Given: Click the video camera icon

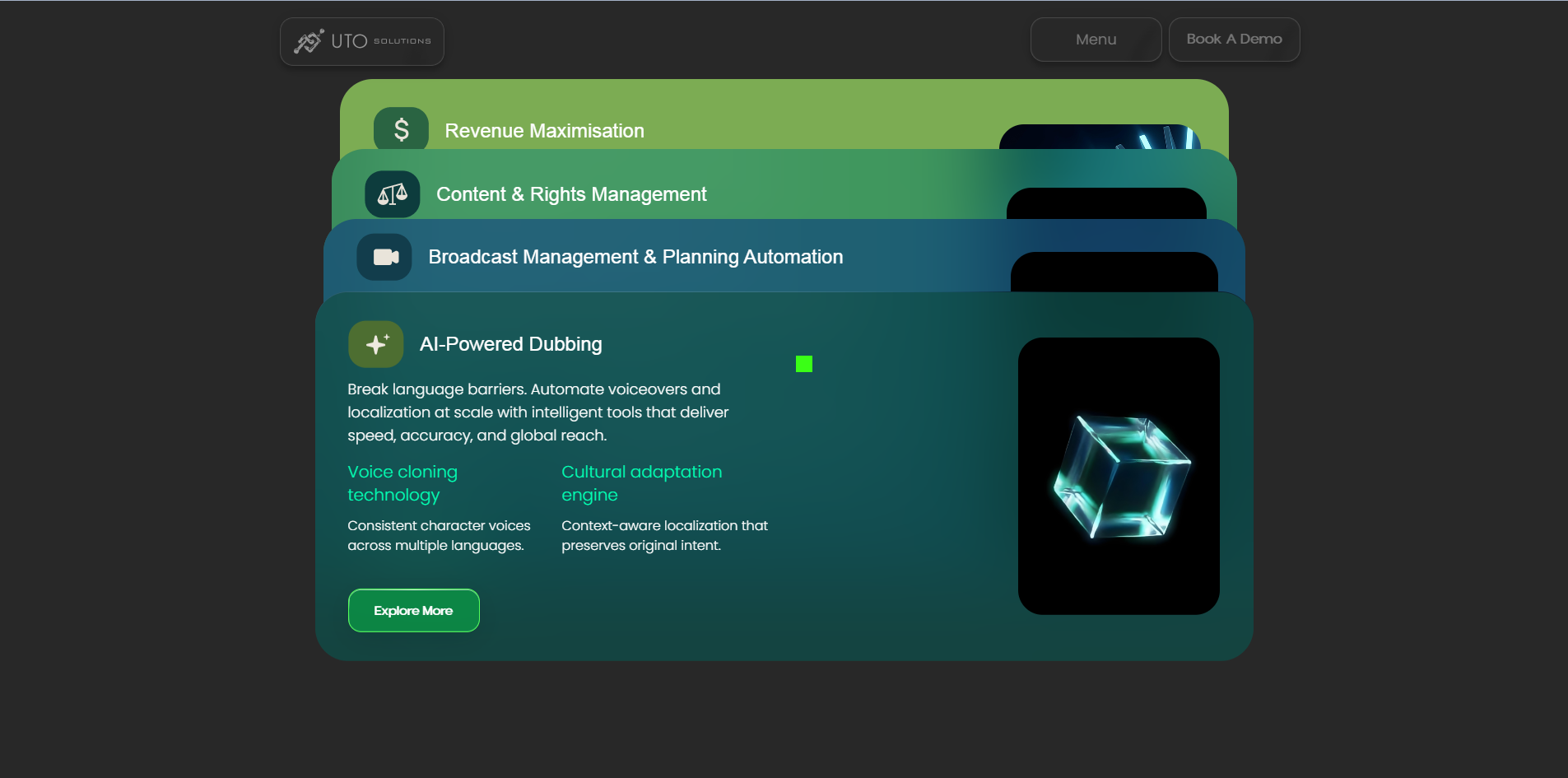Looking at the screenshot, I should [384, 257].
